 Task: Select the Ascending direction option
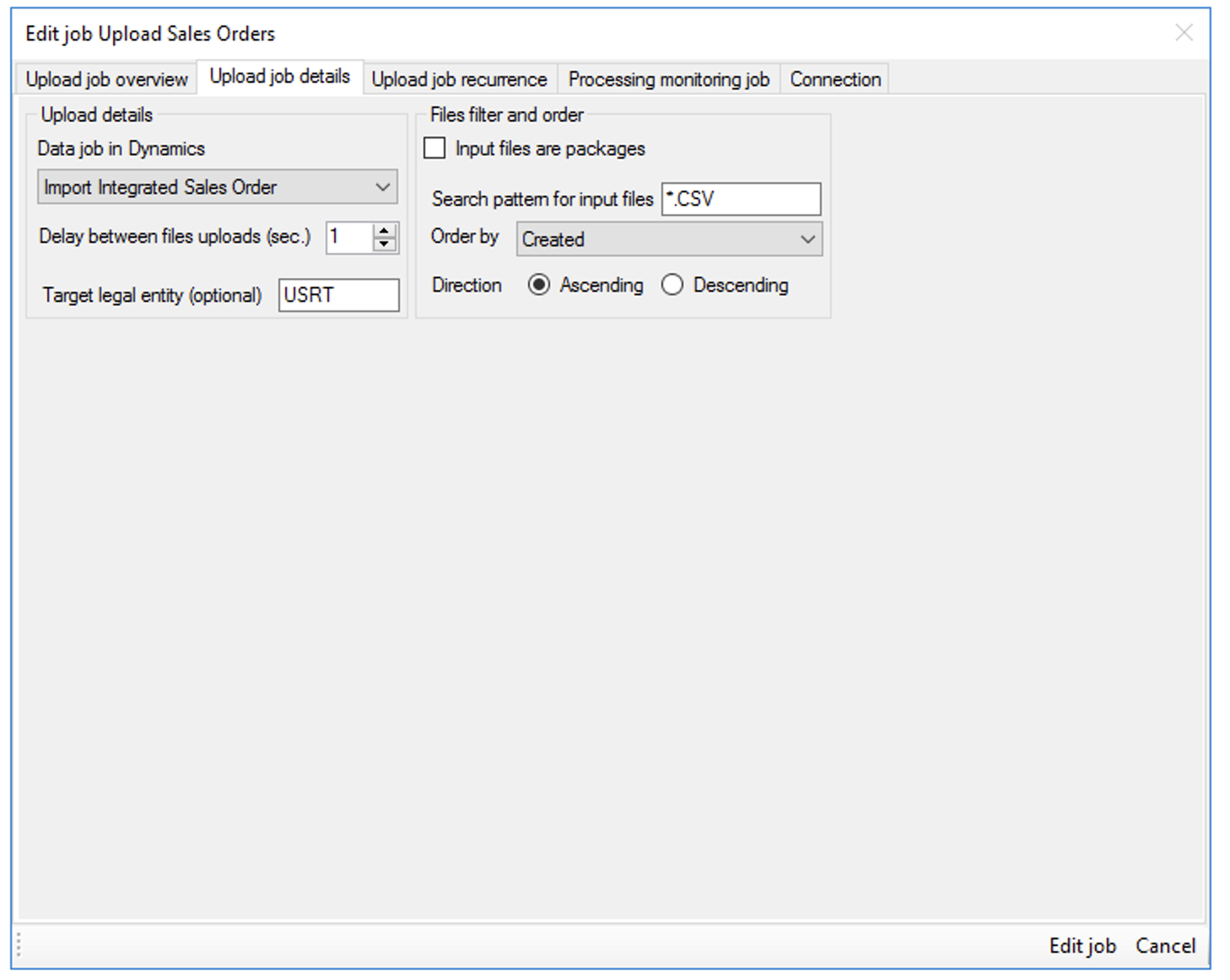coord(540,285)
